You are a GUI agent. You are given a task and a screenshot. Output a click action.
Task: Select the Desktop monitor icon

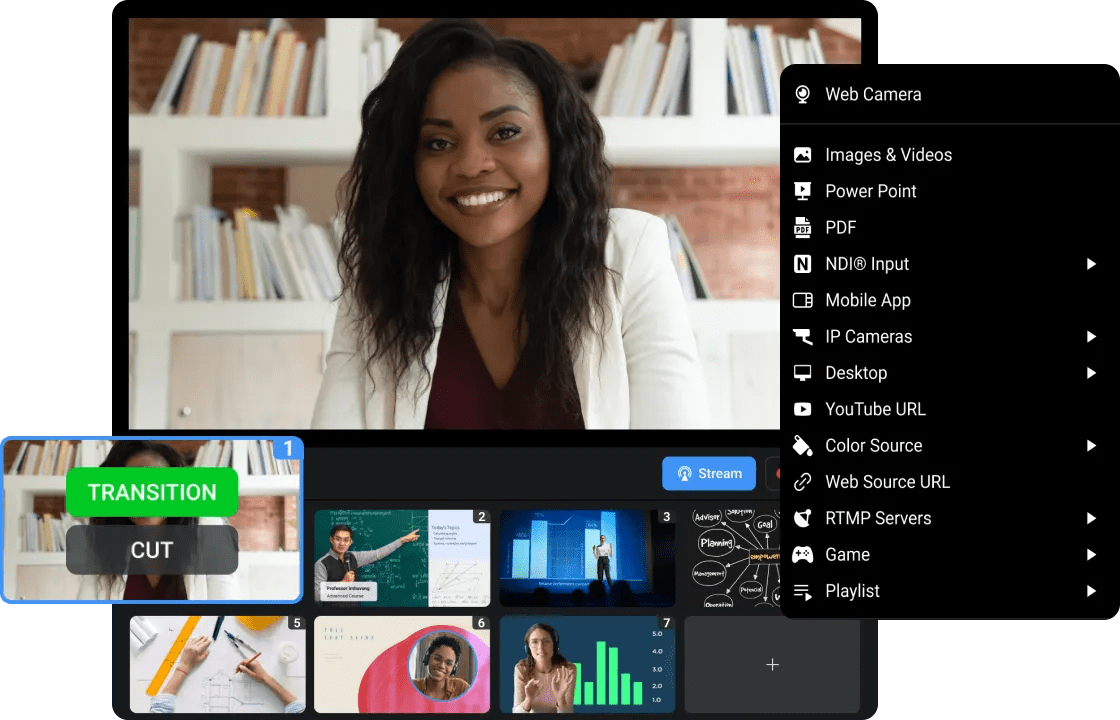pos(802,372)
